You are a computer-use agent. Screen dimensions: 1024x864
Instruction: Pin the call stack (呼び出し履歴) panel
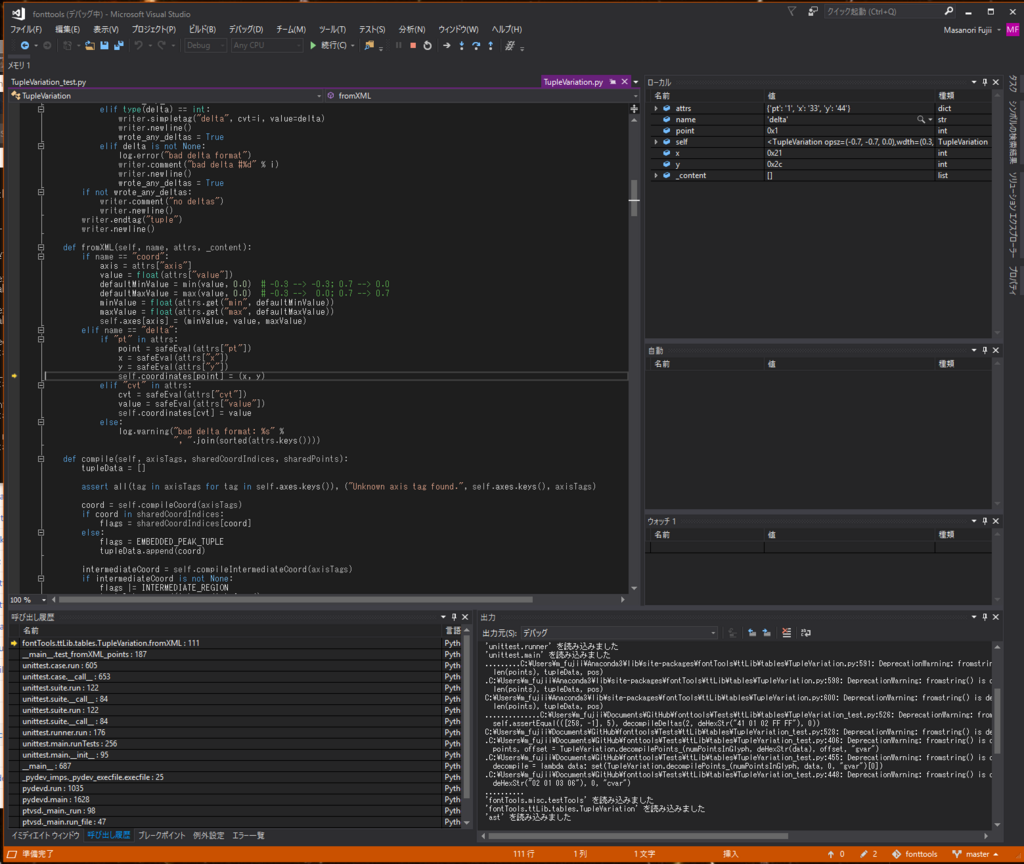(x=454, y=617)
